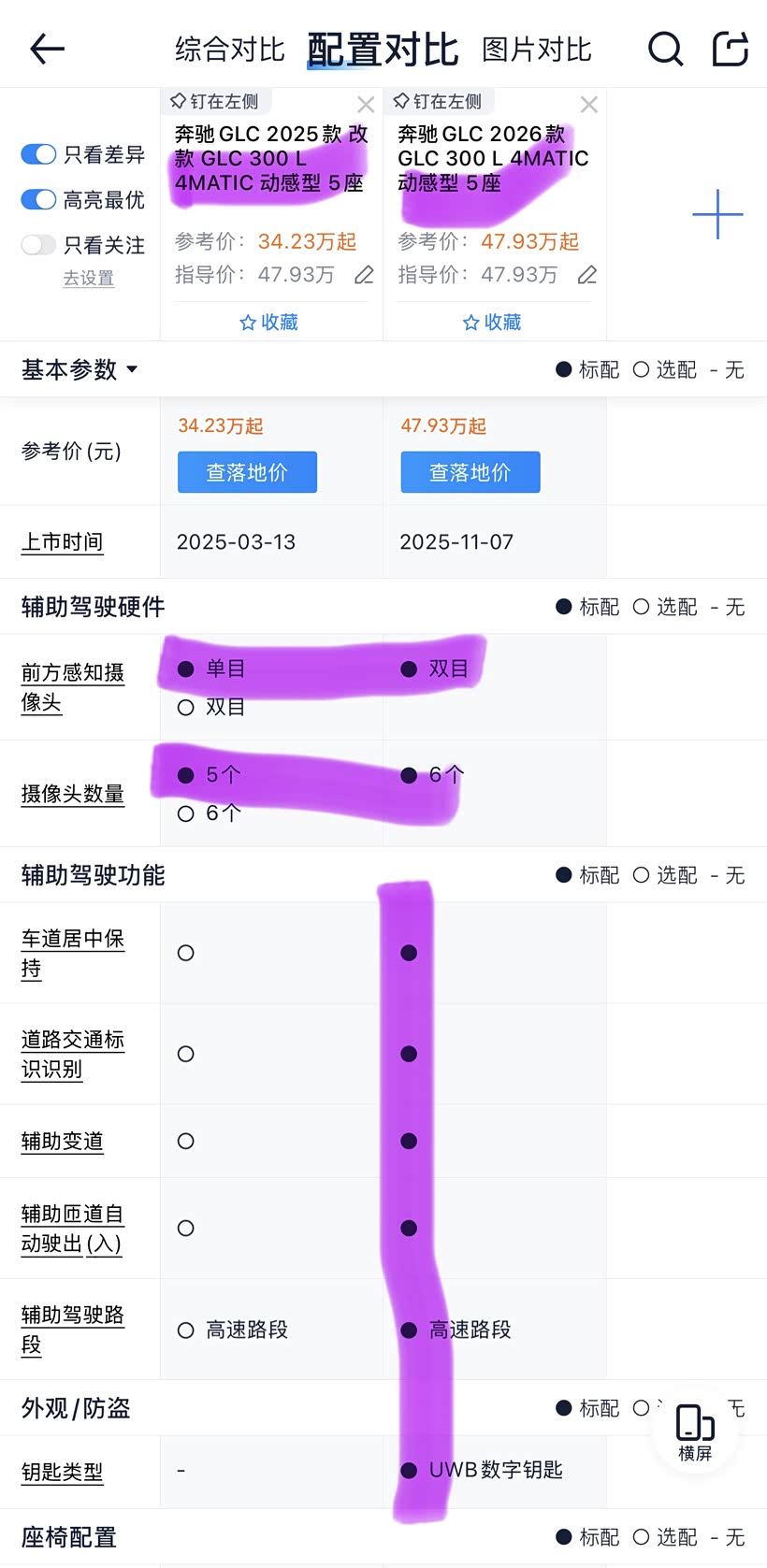
Task: Disable the 只看差异 toggle
Action: (x=38, y=154)
